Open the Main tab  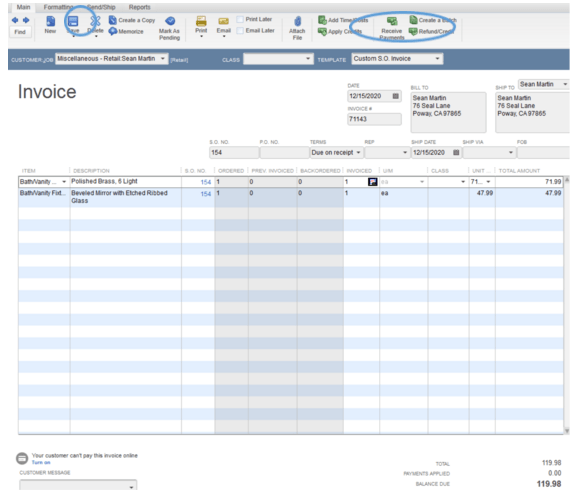[x=23, y=7]
